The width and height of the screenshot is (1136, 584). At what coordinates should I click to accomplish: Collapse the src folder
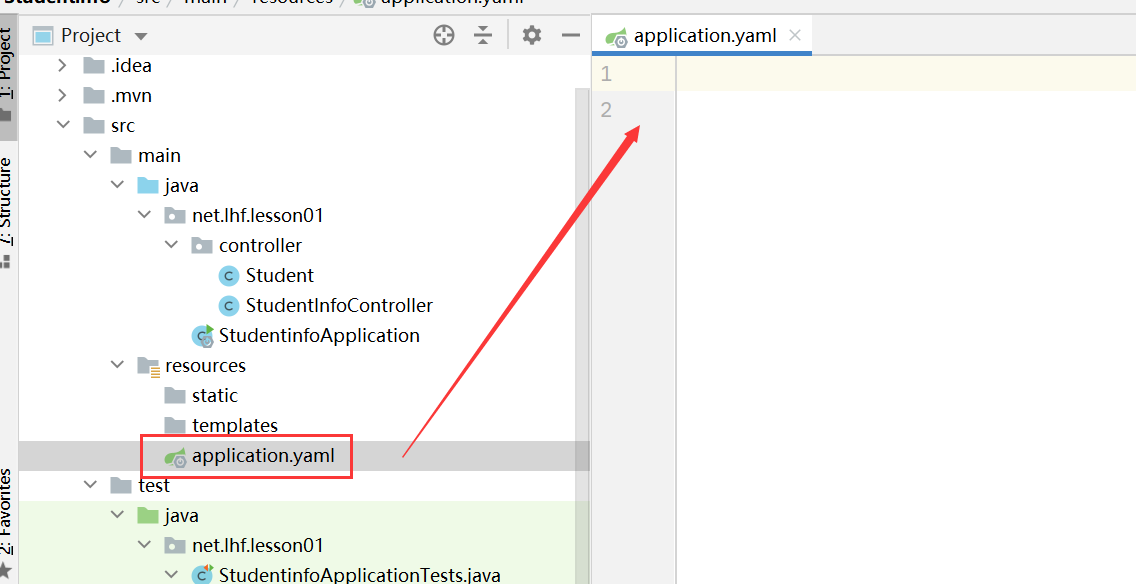[x=63, y=125]
